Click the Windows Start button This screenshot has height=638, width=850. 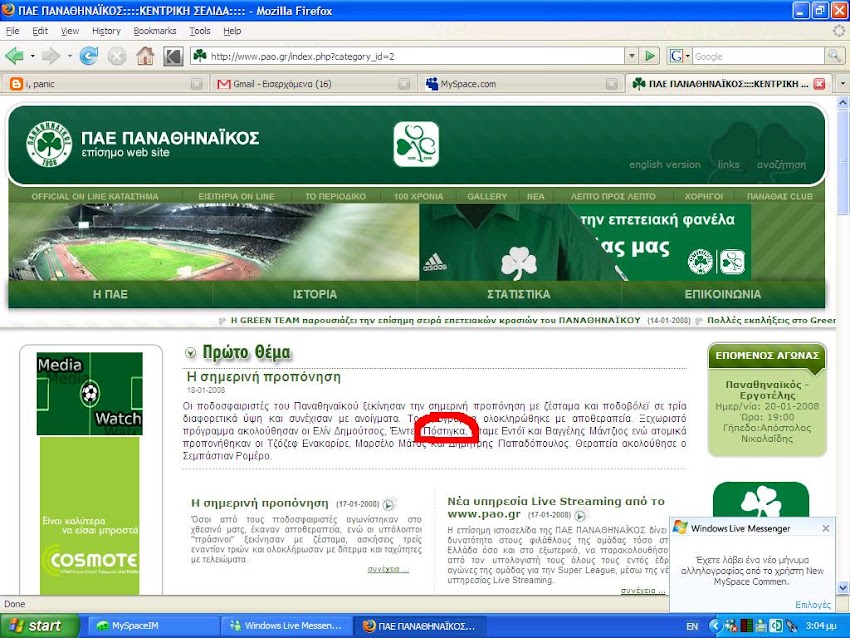(x=38, y=626)
